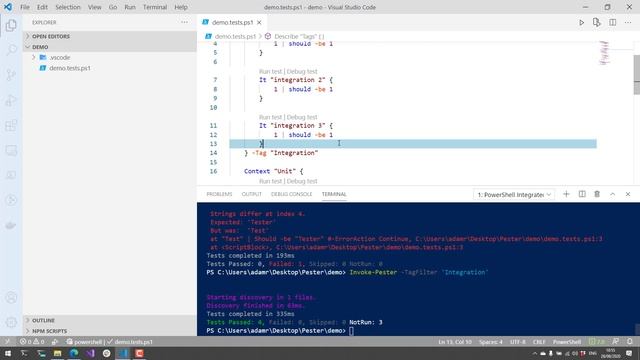Open the terminal selector dropdown
640x360 pixels.
tap(514, 195)
